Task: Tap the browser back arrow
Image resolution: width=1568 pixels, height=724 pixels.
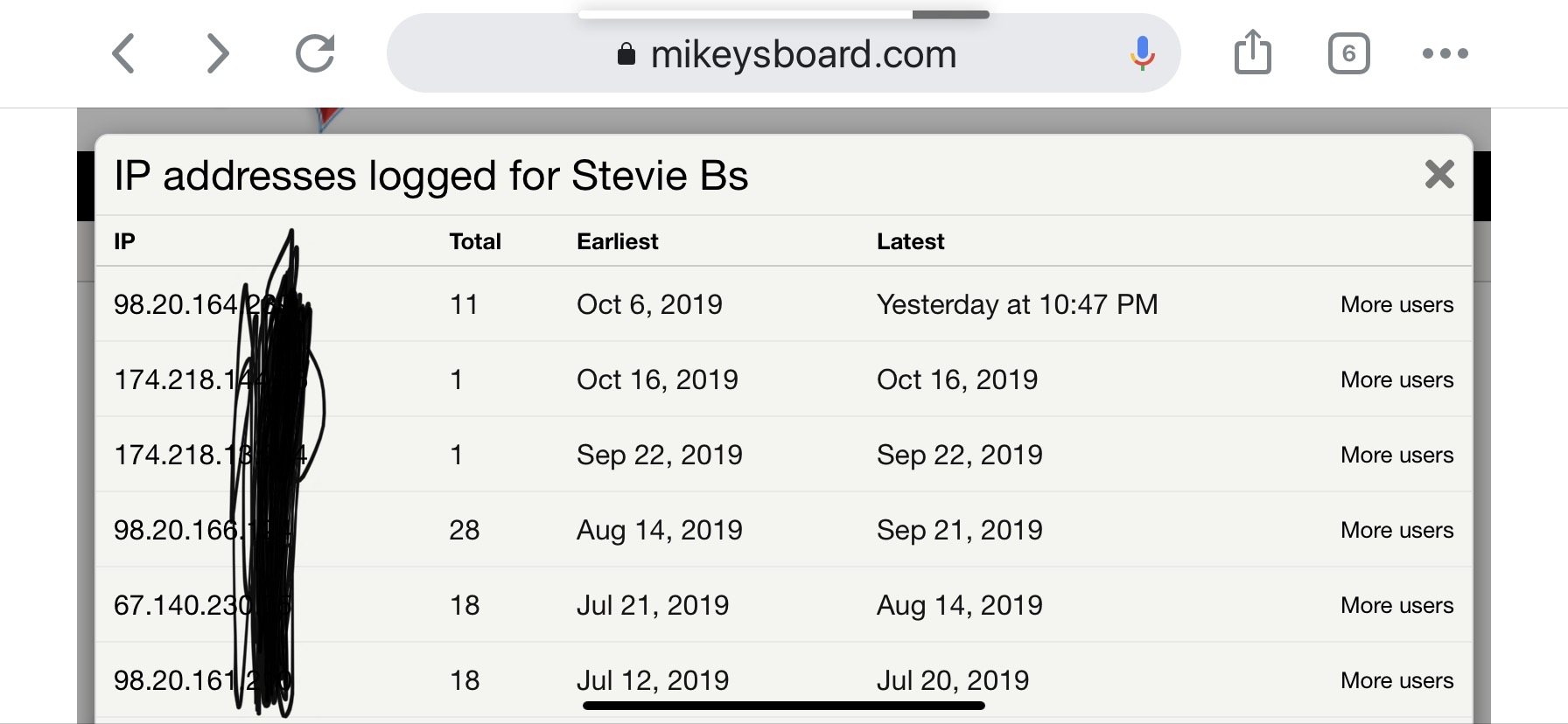Action: 124,53
